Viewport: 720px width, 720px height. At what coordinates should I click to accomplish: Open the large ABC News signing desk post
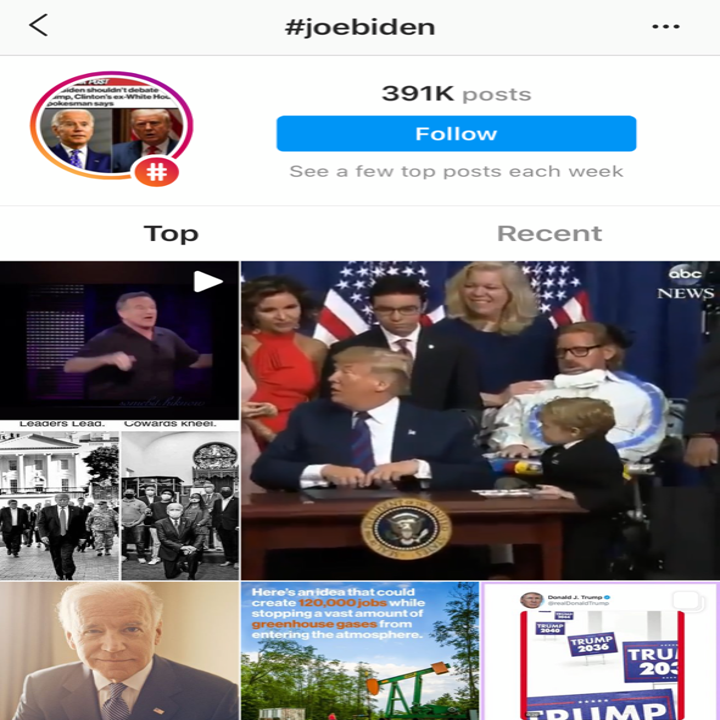480,420
